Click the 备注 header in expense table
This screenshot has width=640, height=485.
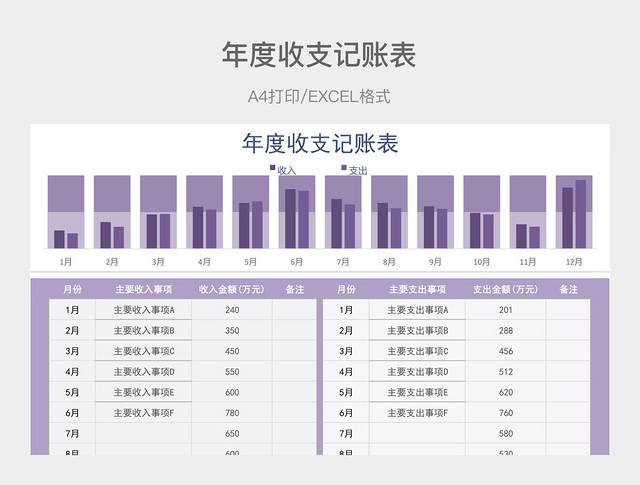point(569,289)
